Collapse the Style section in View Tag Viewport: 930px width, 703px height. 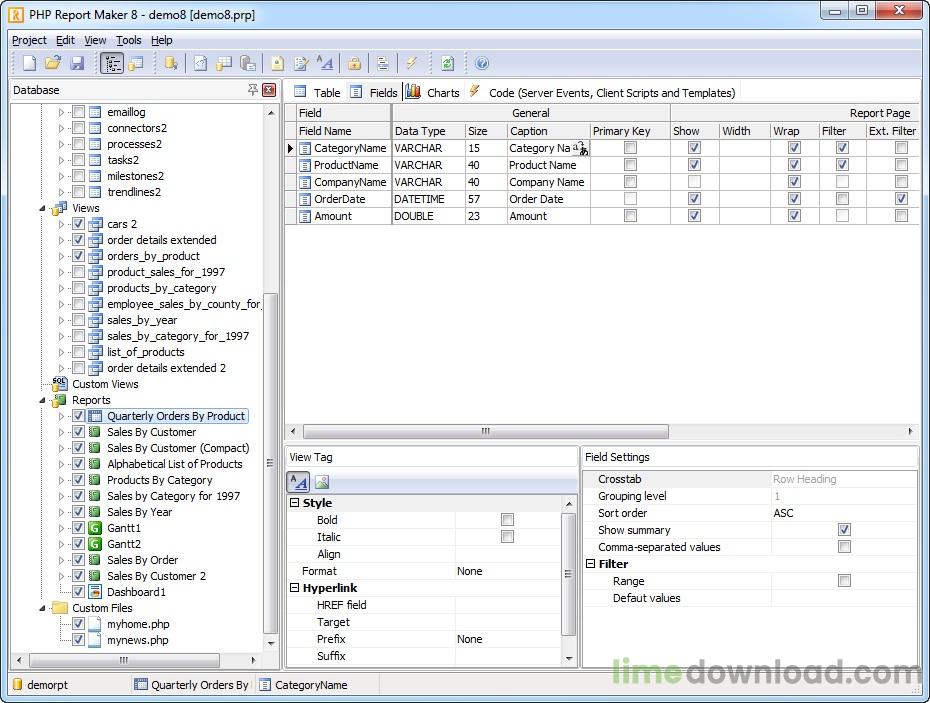coord(295,503)
